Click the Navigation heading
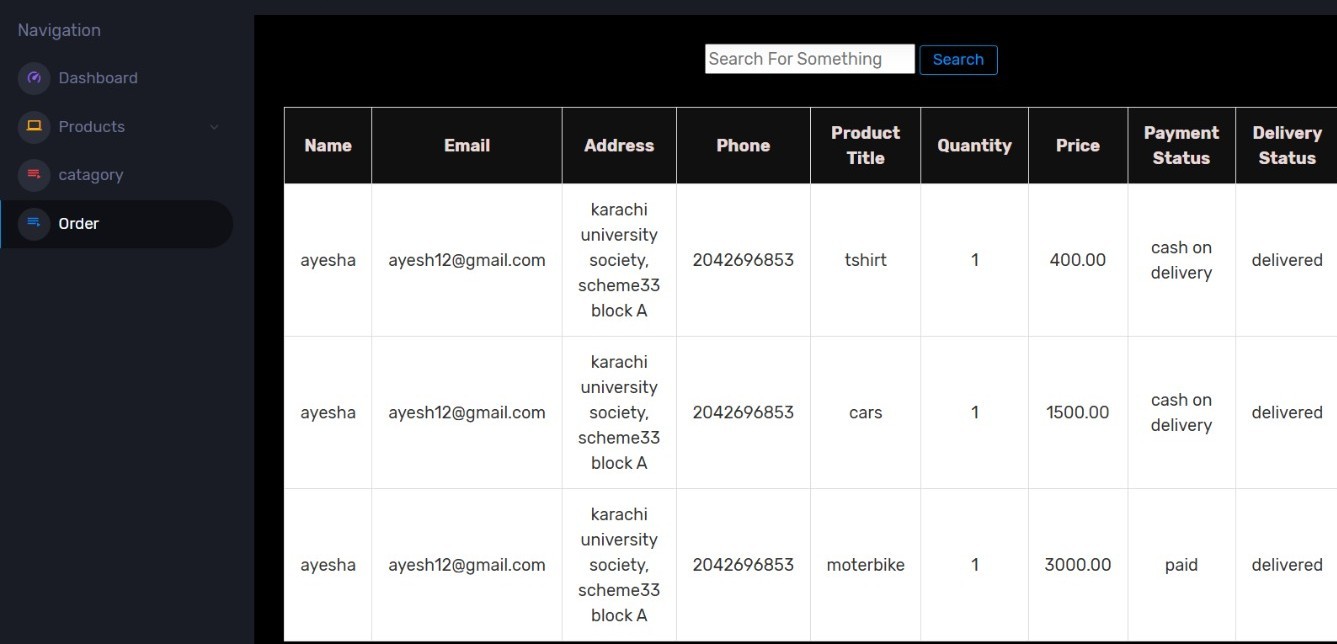 [x=59, y=30]
